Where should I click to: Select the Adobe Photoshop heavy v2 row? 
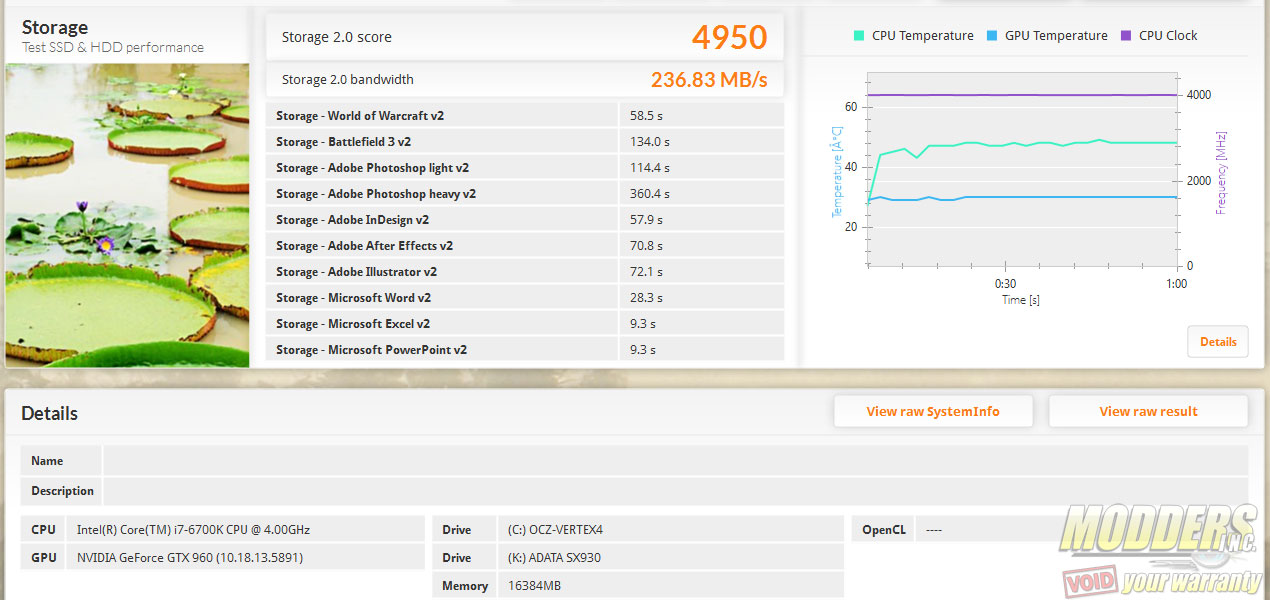tap(525, 194)
